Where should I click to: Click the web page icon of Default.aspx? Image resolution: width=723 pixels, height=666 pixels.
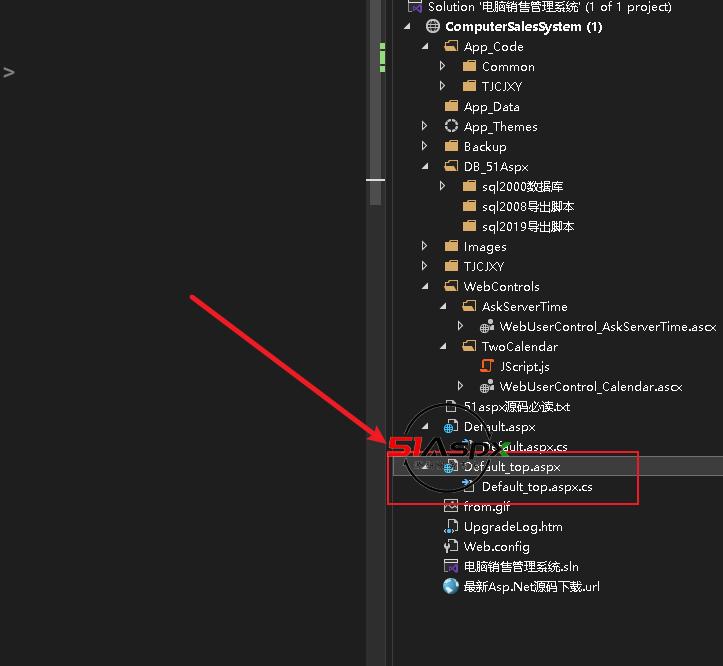pos(451,426)
